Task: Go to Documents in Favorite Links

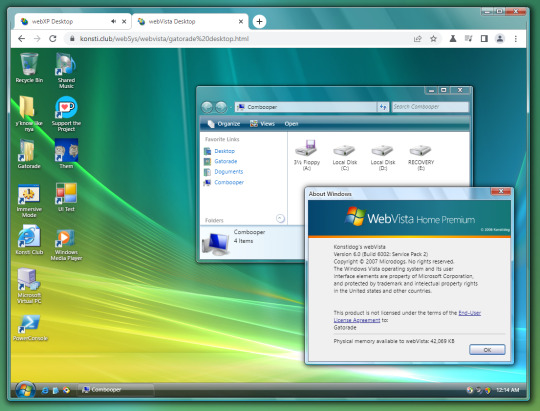Action: tap(228, 172)
